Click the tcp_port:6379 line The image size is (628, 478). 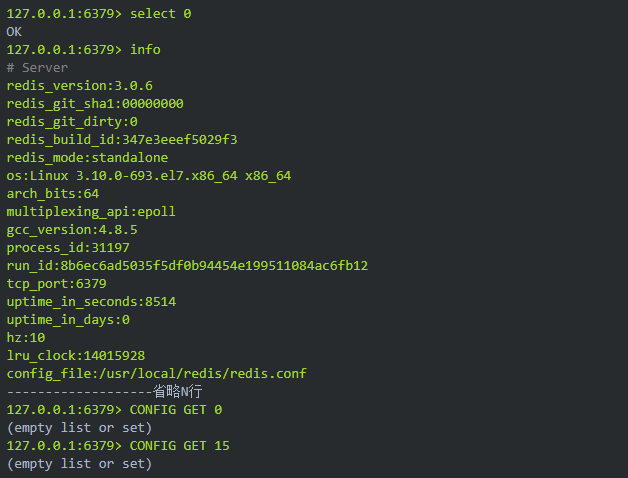point(56,284)
